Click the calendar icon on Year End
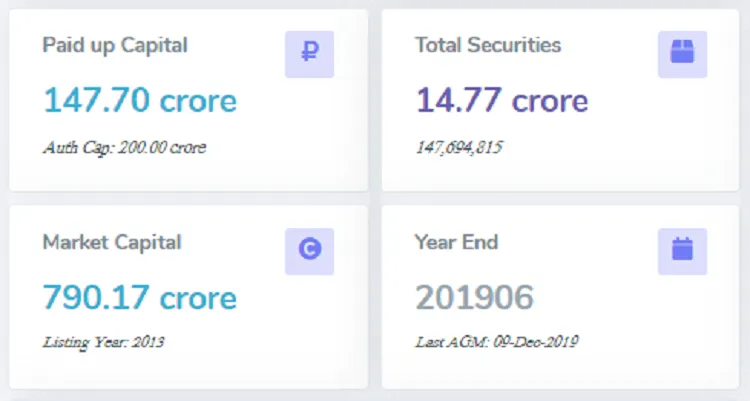The width and height of the screenshot is (750, 401). point(682,251)
